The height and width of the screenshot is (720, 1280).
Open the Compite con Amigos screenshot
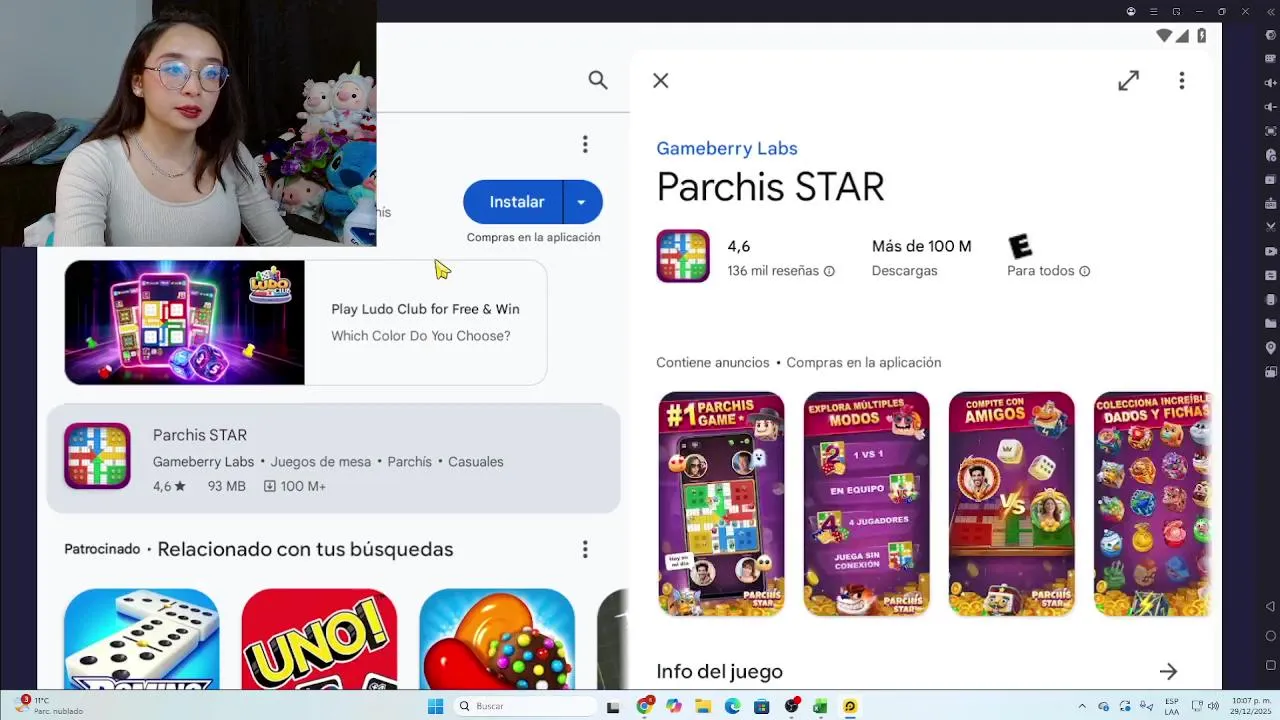pos(1011,504)
